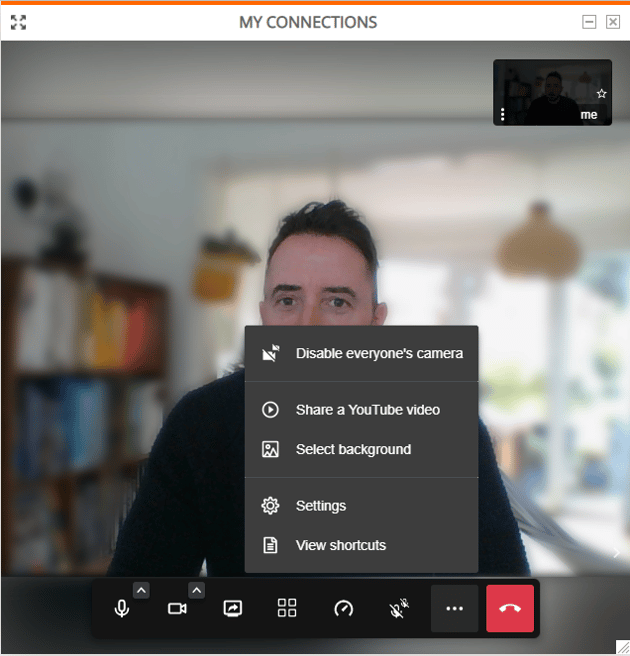
Task: Close the more actions (three dots) menu
Action: (454, 608)
